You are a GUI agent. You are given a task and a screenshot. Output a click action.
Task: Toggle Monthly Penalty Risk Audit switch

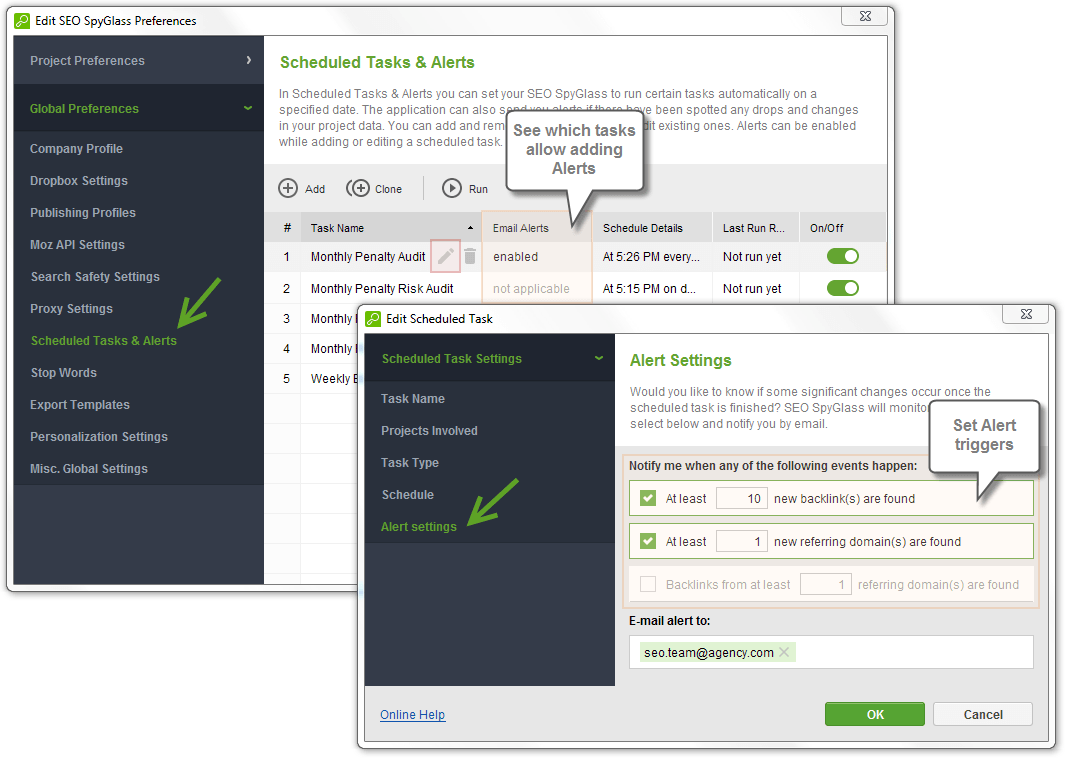click(843, 288)
